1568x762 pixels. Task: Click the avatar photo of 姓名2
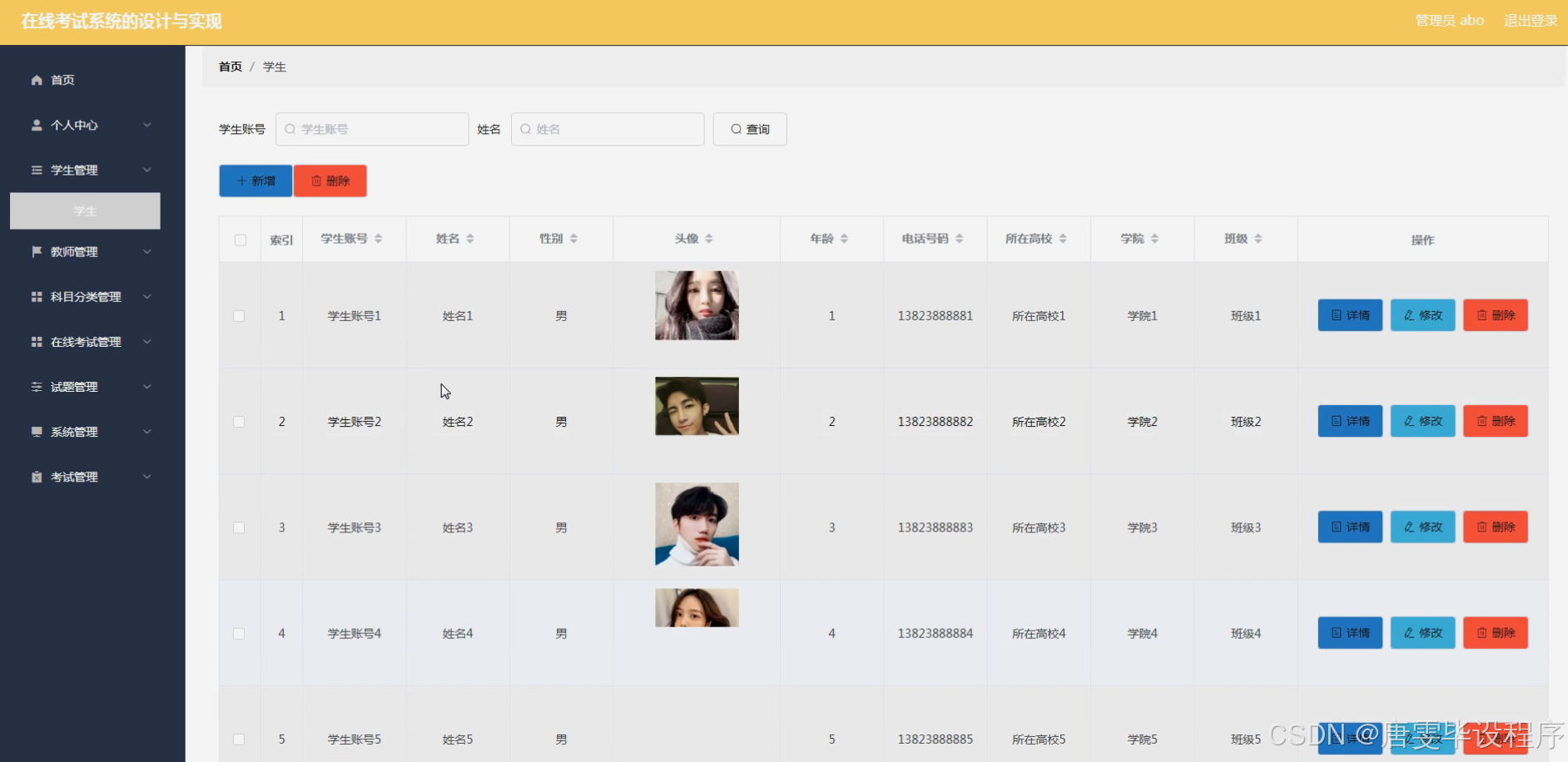[x=697, y=406]
